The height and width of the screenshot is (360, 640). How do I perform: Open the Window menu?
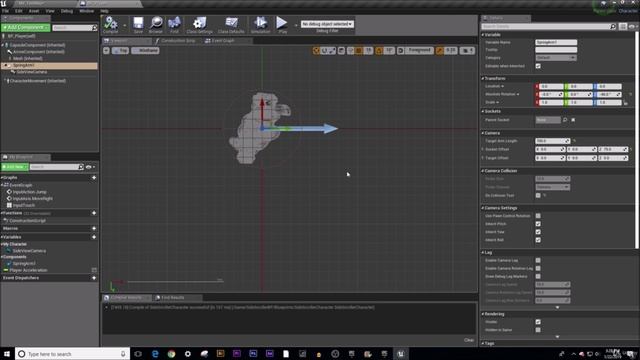coord(87,11)
